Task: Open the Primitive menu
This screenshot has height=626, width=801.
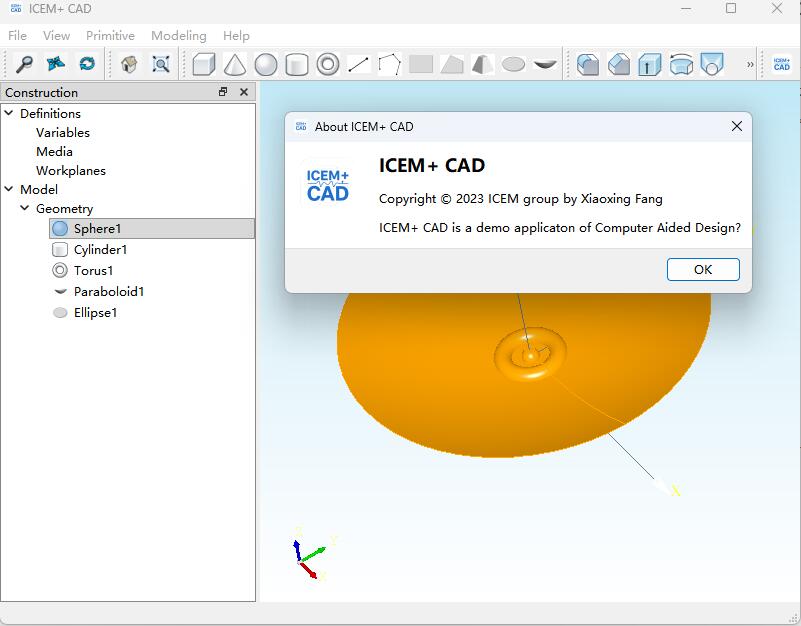Action: click(x=109, y=35)
